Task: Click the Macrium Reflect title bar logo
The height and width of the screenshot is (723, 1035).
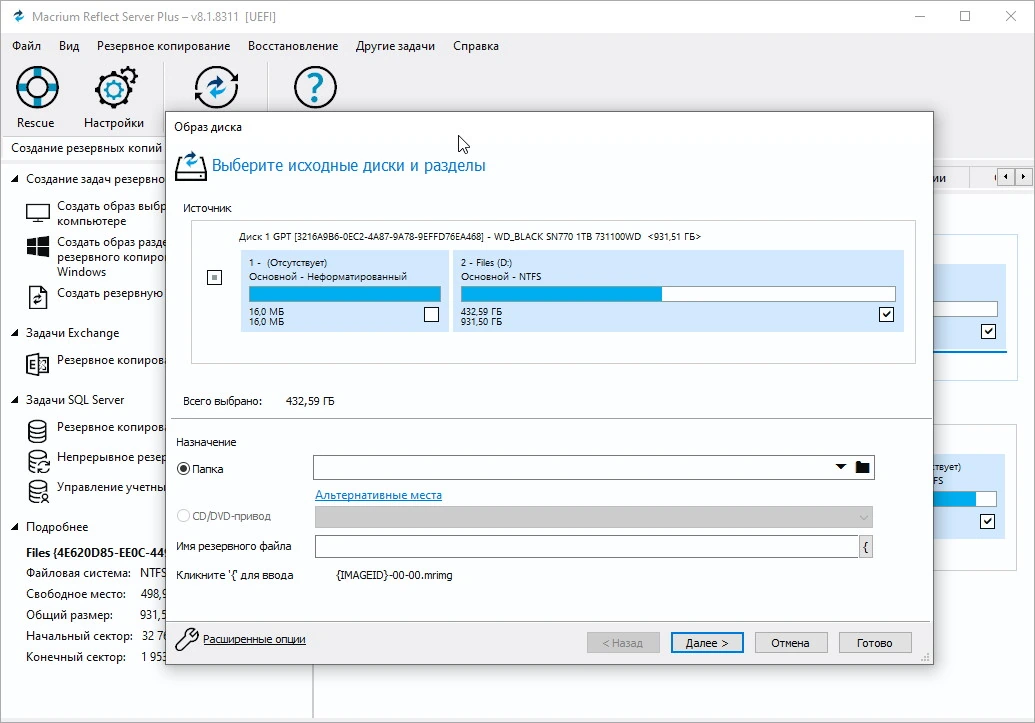Action: (x=18, y=16)
